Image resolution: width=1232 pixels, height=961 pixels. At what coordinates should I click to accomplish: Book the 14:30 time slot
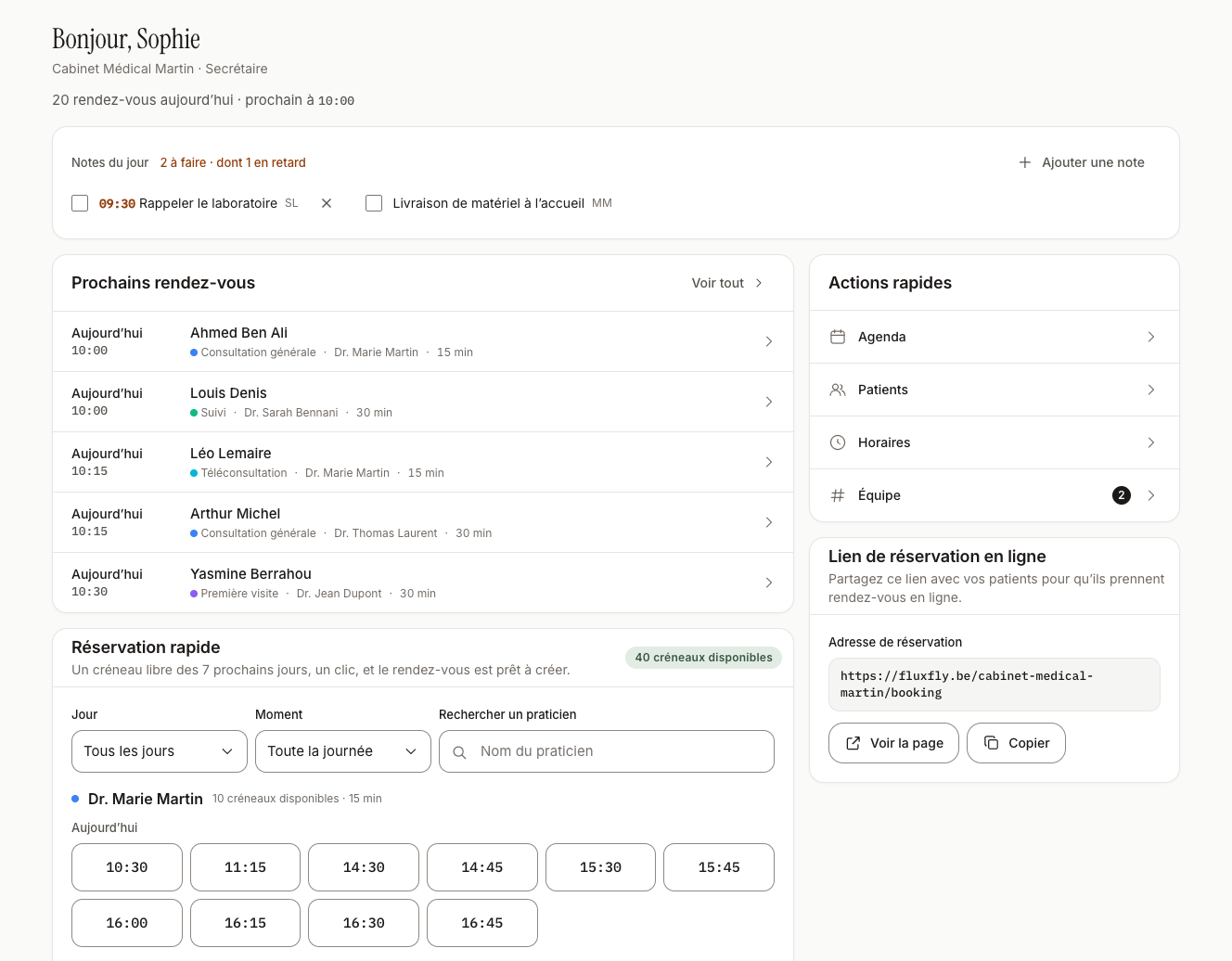click(364, 867)
